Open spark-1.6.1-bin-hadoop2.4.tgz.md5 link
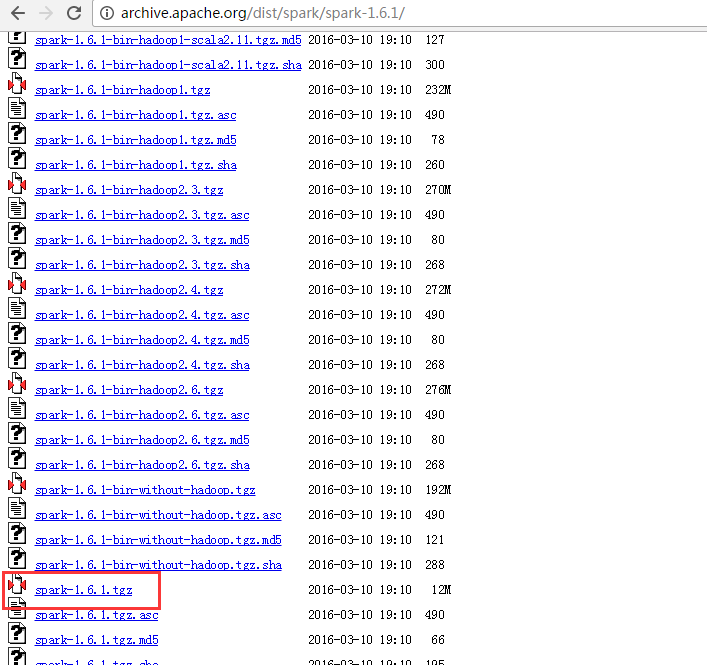This screenshot has height=665, width=707. pos(142,340)
